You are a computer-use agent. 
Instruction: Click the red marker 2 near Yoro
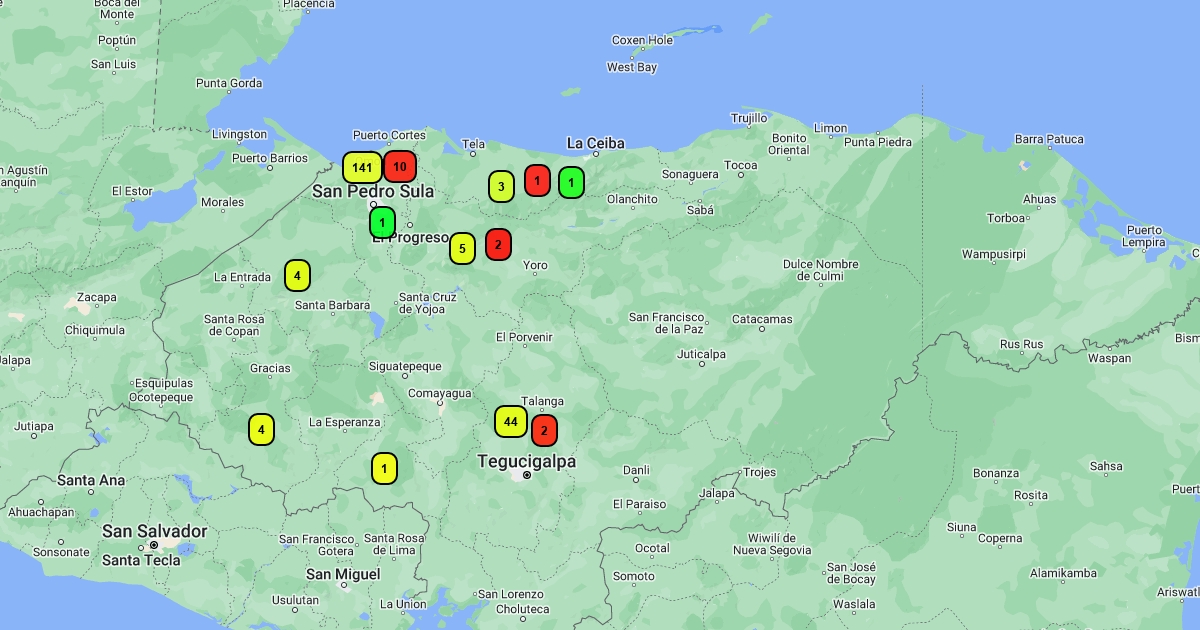tap(498, 244)
